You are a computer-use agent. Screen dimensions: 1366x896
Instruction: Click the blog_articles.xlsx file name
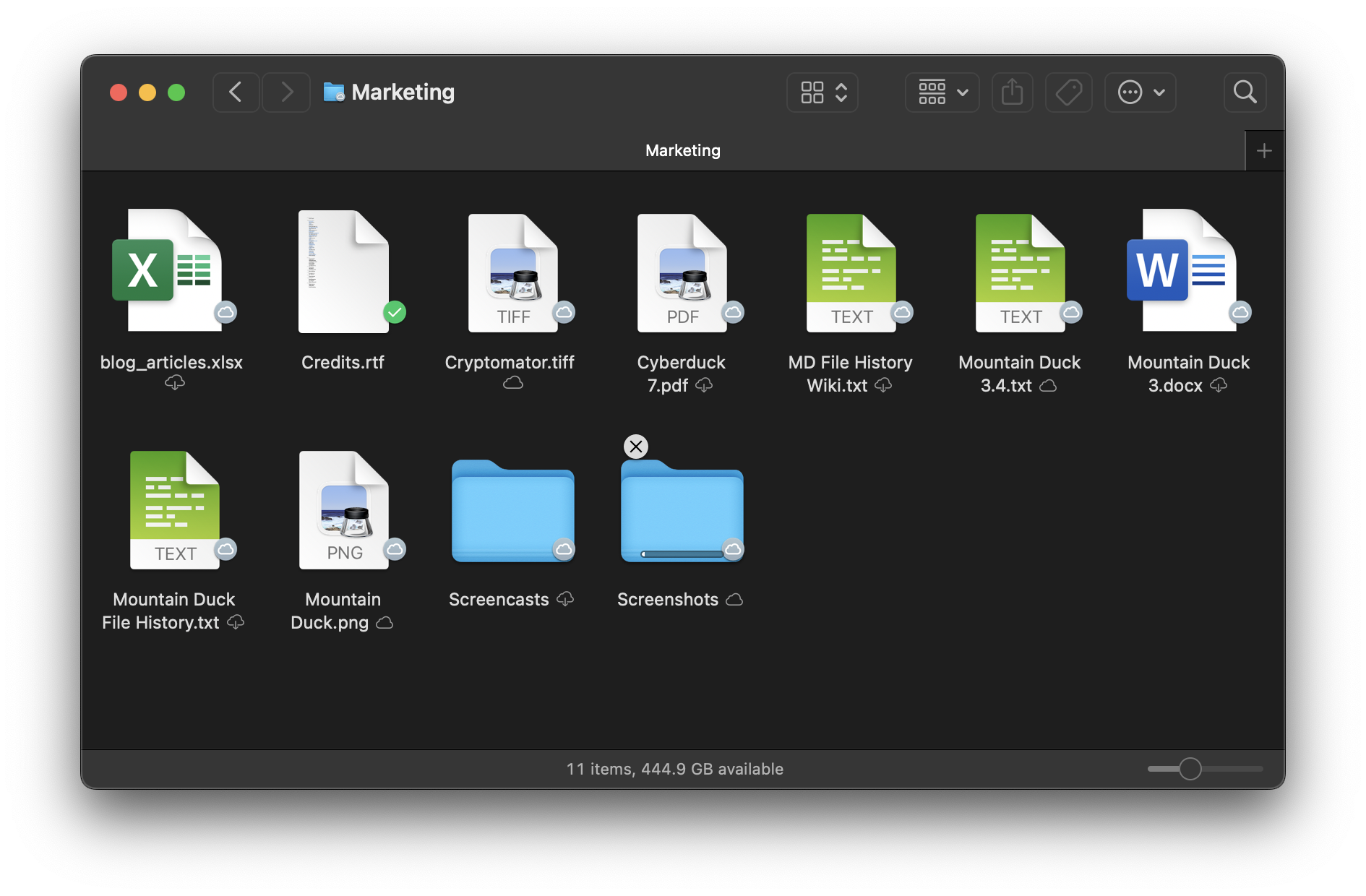(171, 362)
